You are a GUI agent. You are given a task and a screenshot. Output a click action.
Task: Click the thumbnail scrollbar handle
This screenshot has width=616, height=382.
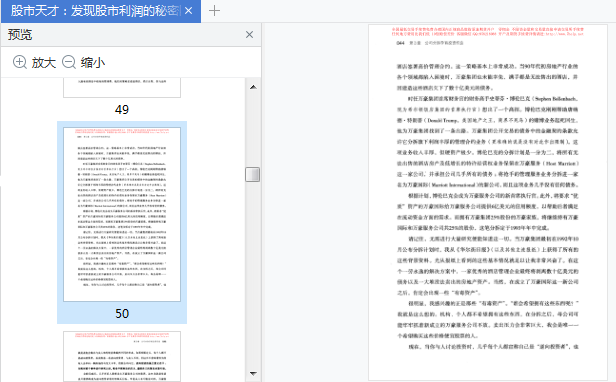pos(253,174)
